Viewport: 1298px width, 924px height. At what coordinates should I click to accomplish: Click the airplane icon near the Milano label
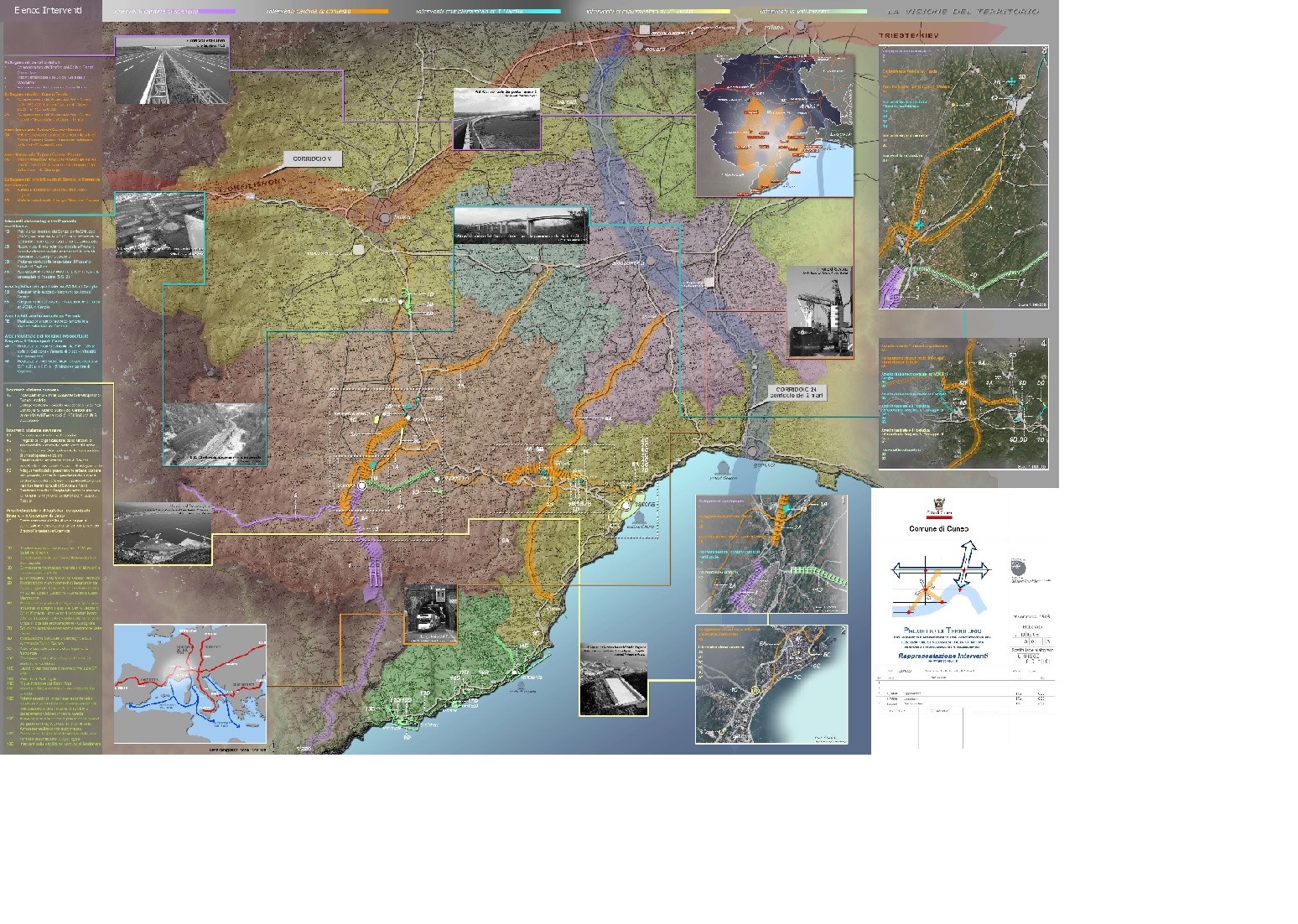pyautogui.click(x=741, y=27)
